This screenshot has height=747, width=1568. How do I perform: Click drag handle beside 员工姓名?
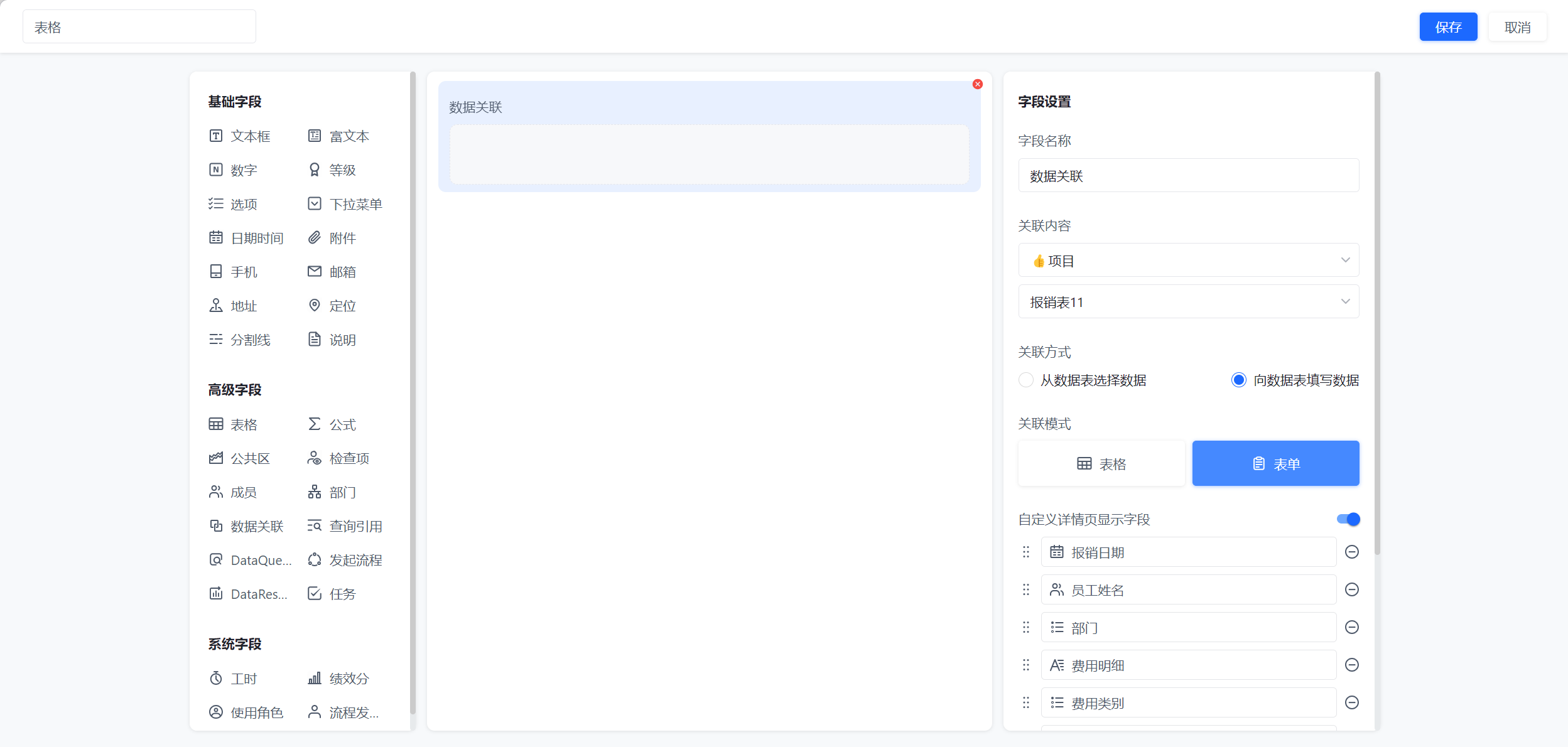coord(1026,589)
